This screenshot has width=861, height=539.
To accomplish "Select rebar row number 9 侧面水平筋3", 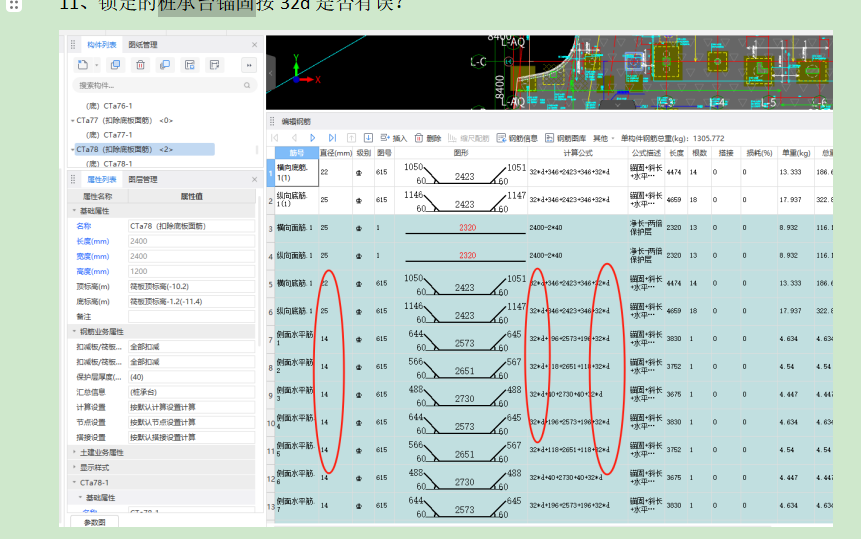I will pos(270,395).
